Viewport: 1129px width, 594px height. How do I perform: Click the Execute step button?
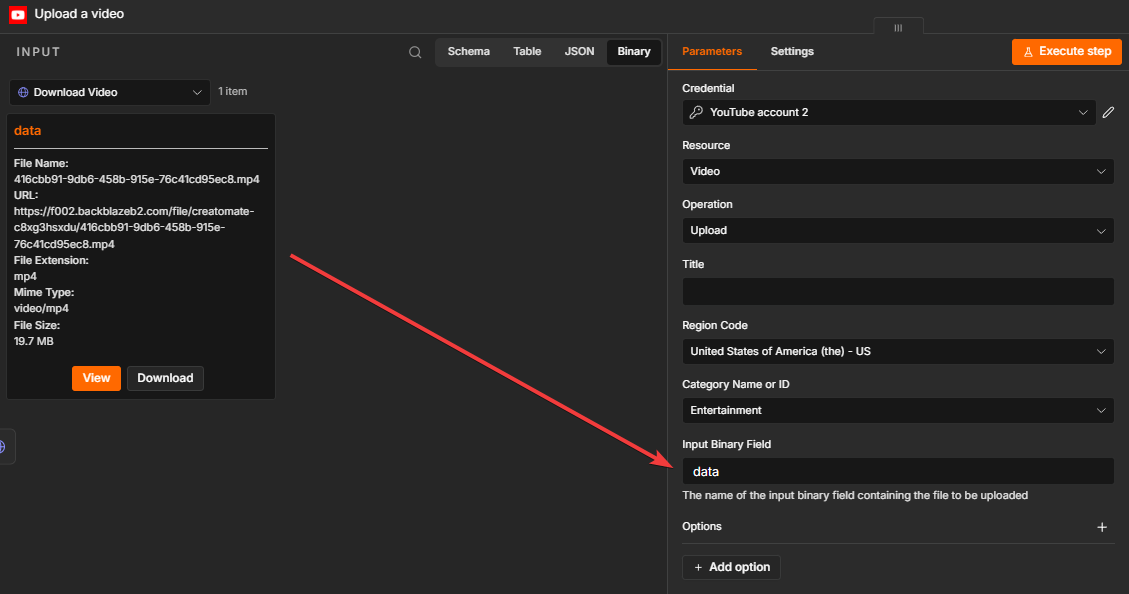point(1066,52)
